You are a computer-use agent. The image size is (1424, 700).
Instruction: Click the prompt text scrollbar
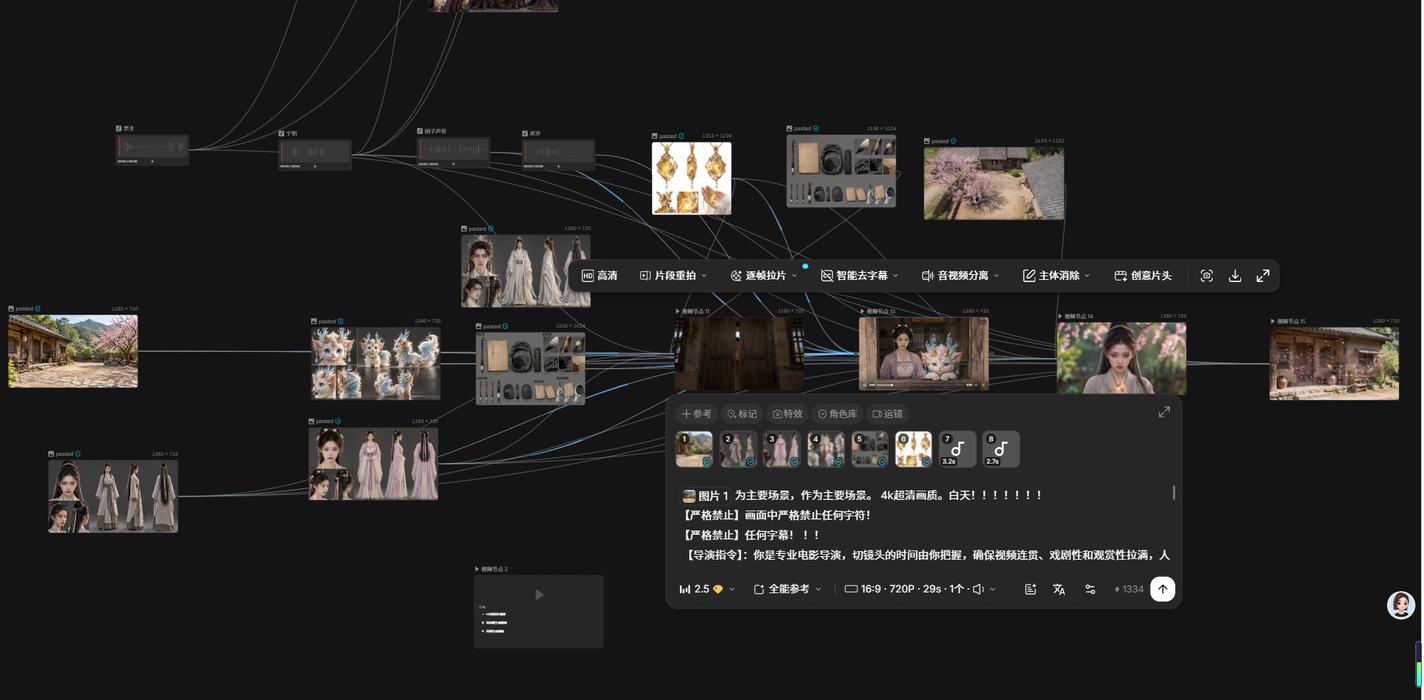(1174, 493)
